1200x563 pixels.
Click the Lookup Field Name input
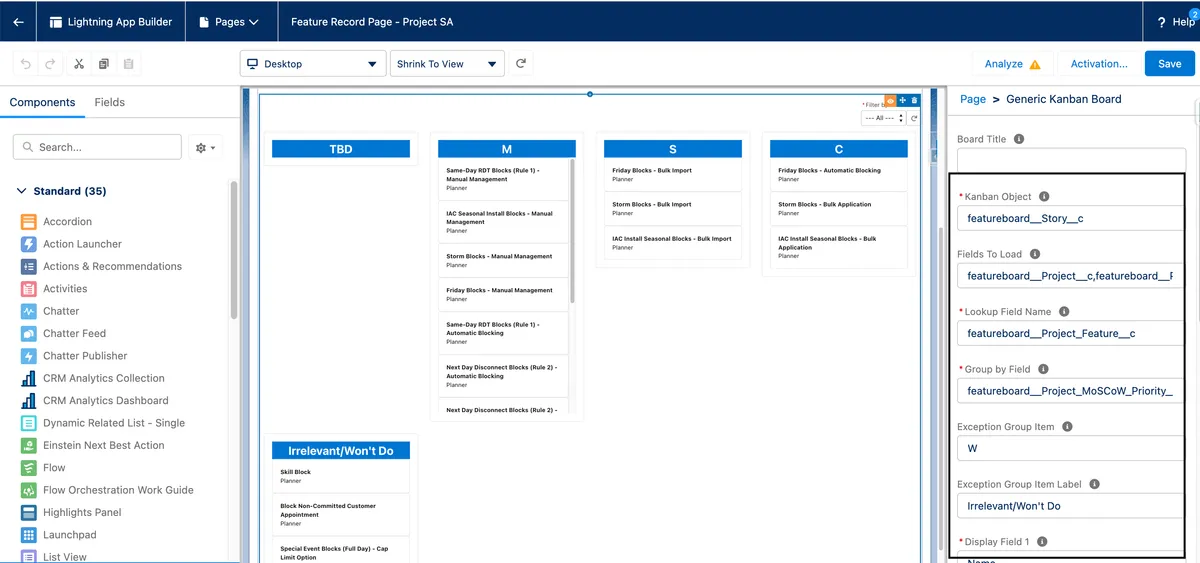(x=1071, y=333)
